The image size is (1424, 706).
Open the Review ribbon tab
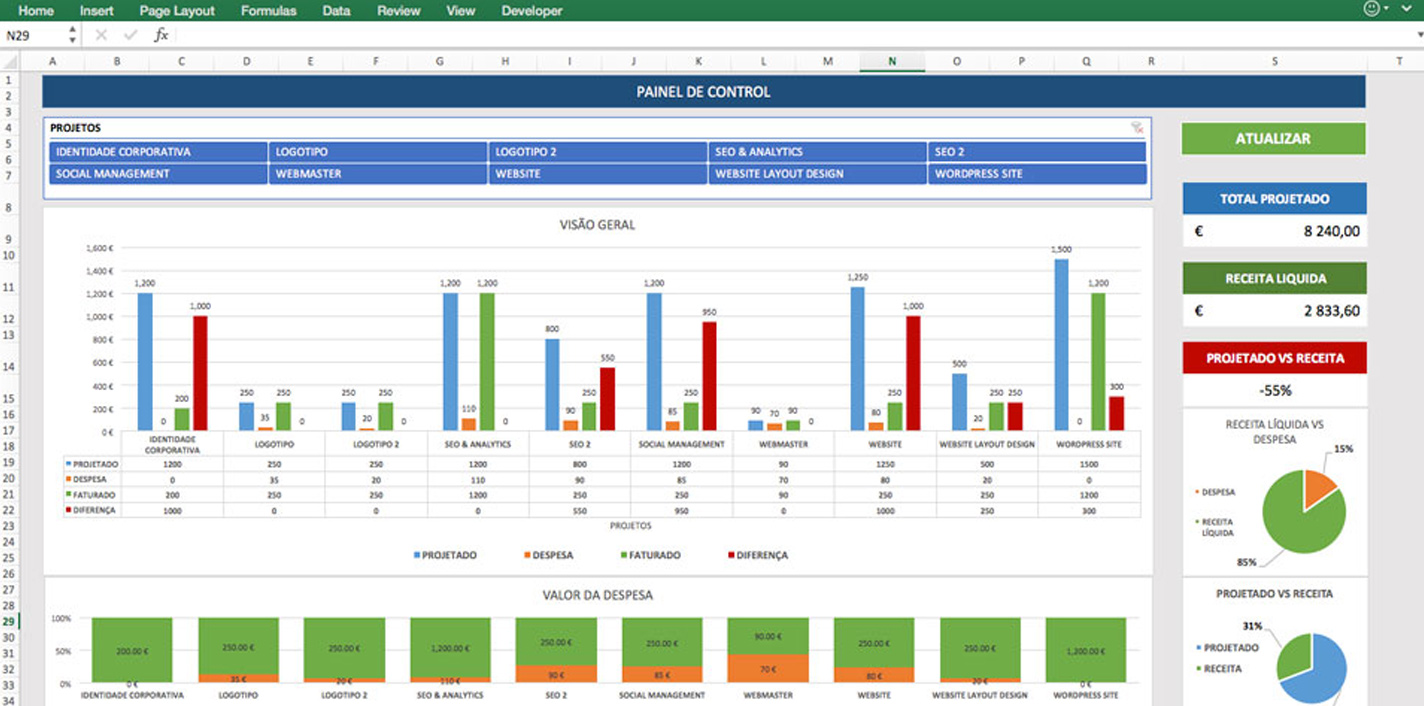pos(399,11)
